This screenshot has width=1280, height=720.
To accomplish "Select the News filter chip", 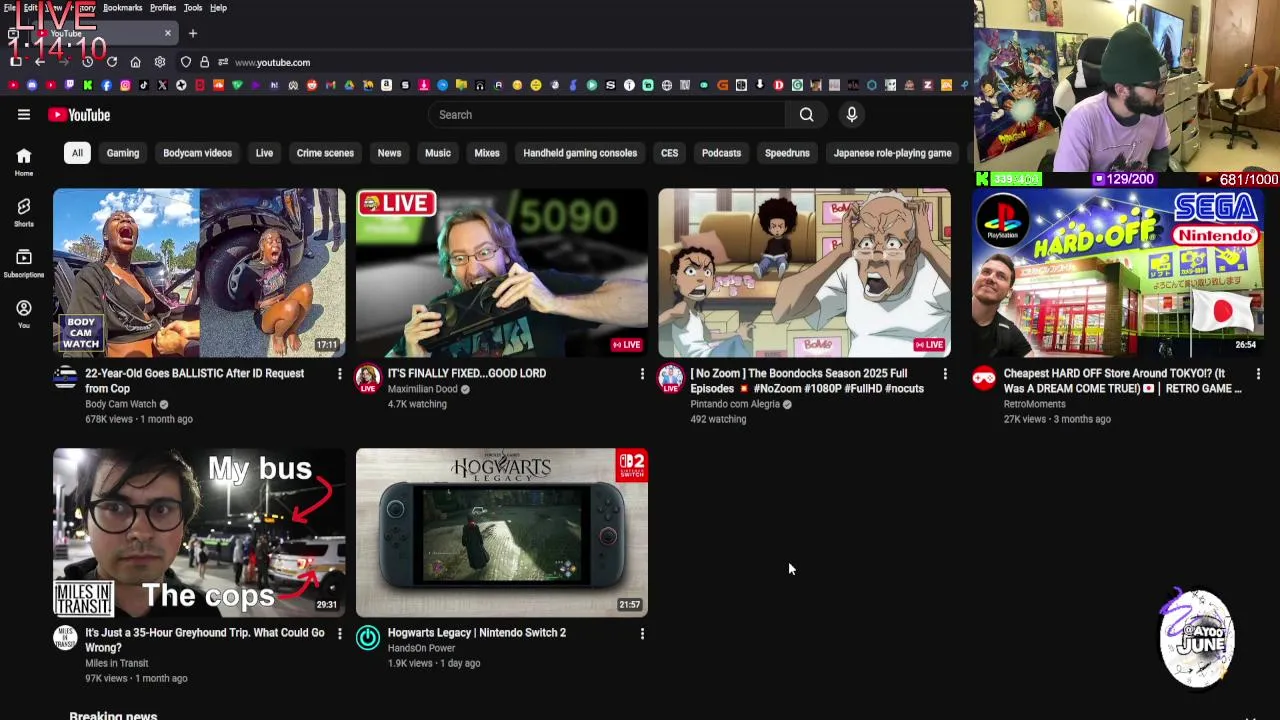I will tap(389, 153).
